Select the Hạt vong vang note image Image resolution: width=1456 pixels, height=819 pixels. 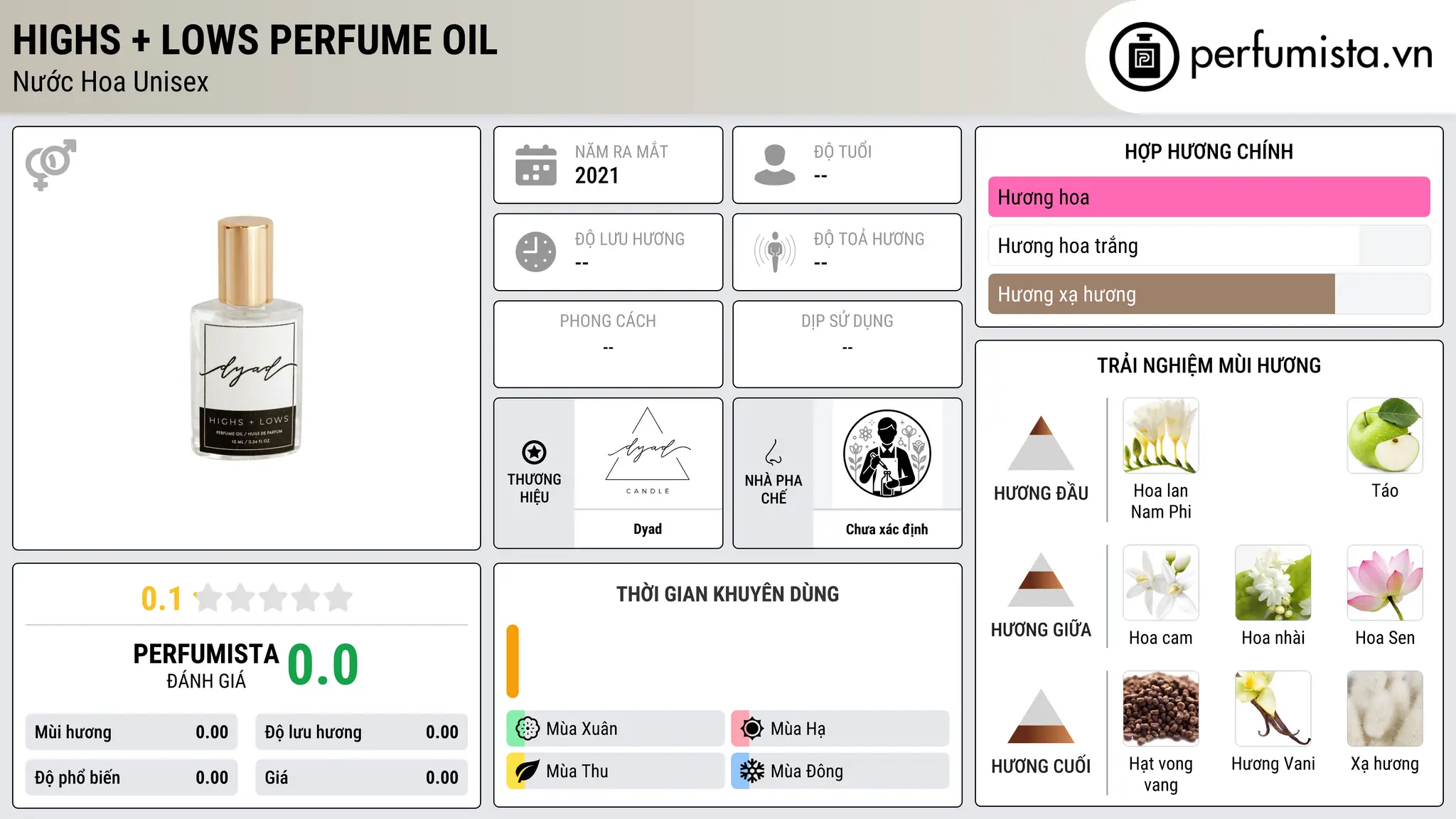point(1161,709)
